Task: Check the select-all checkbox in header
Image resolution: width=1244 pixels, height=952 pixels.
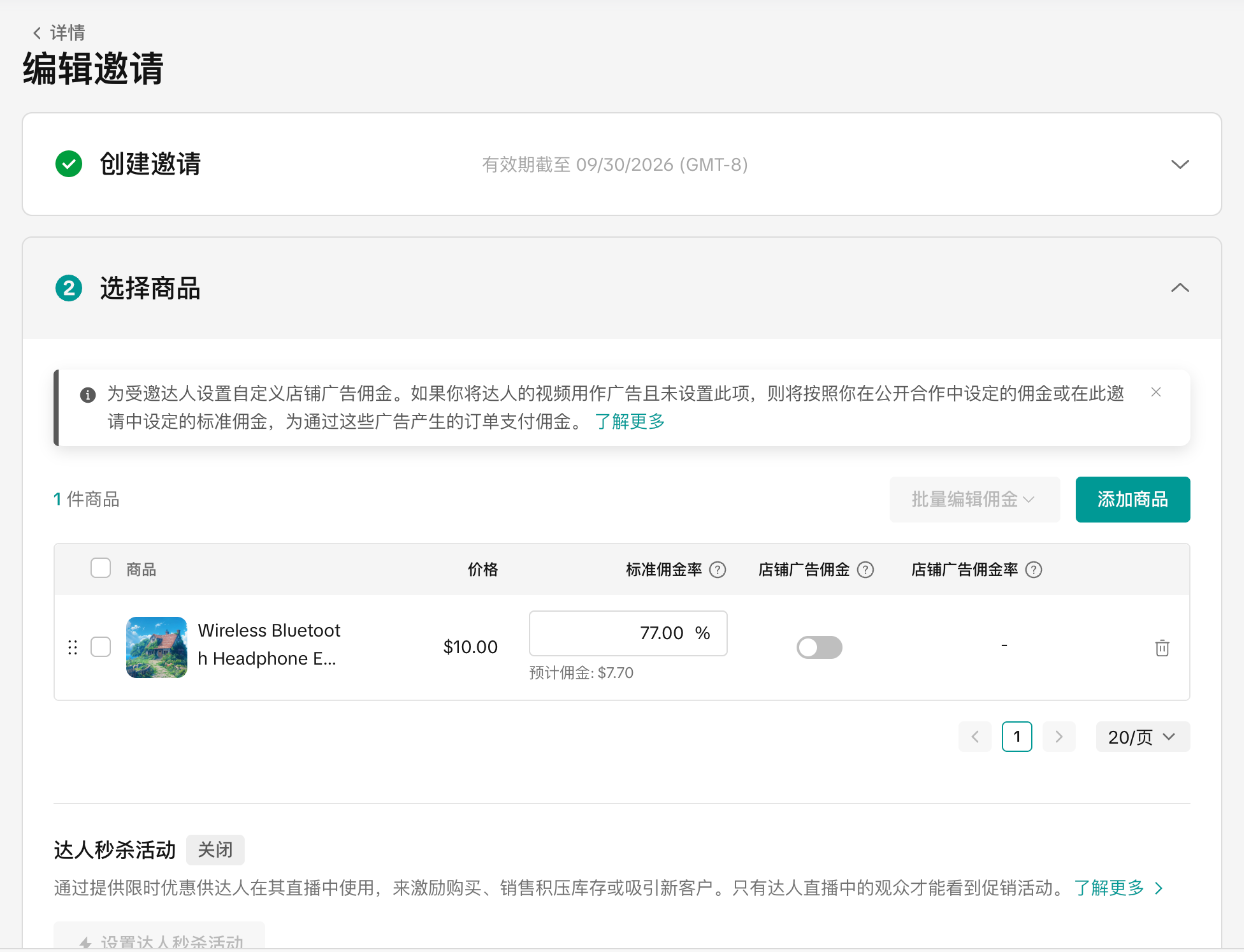Action: click(x=101, y=568)
